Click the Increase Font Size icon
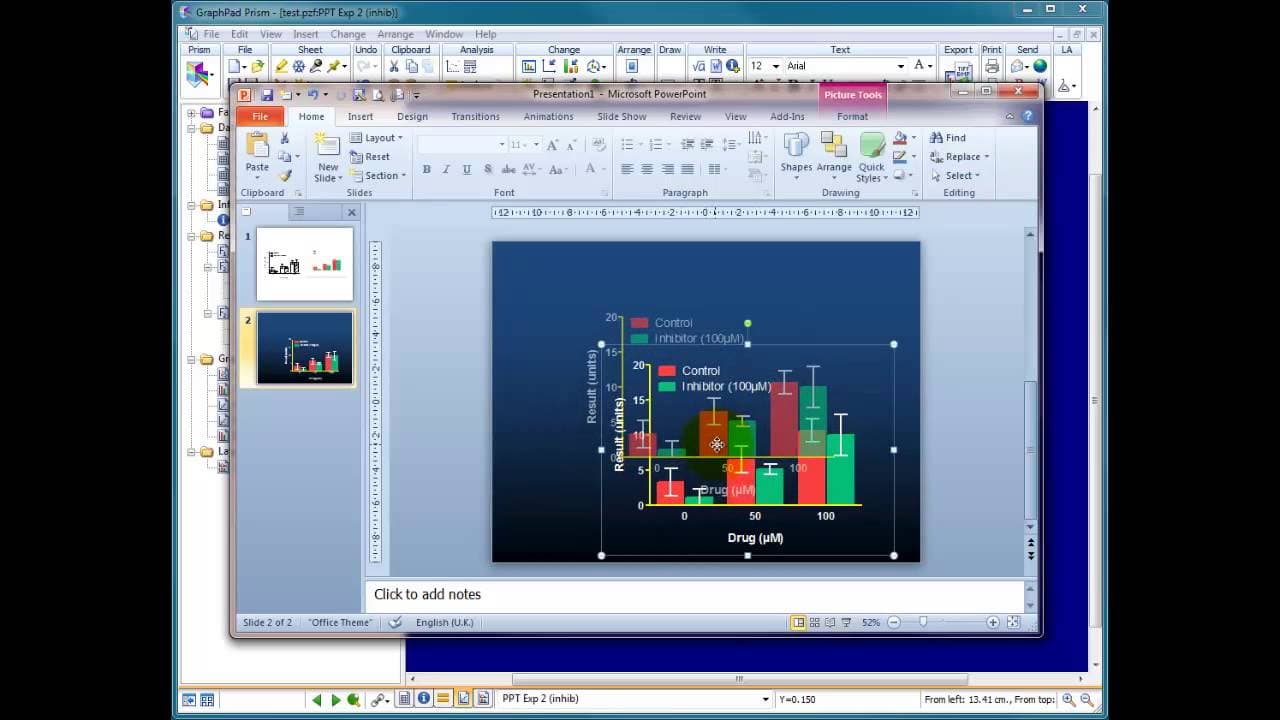 tap(552, 145)
